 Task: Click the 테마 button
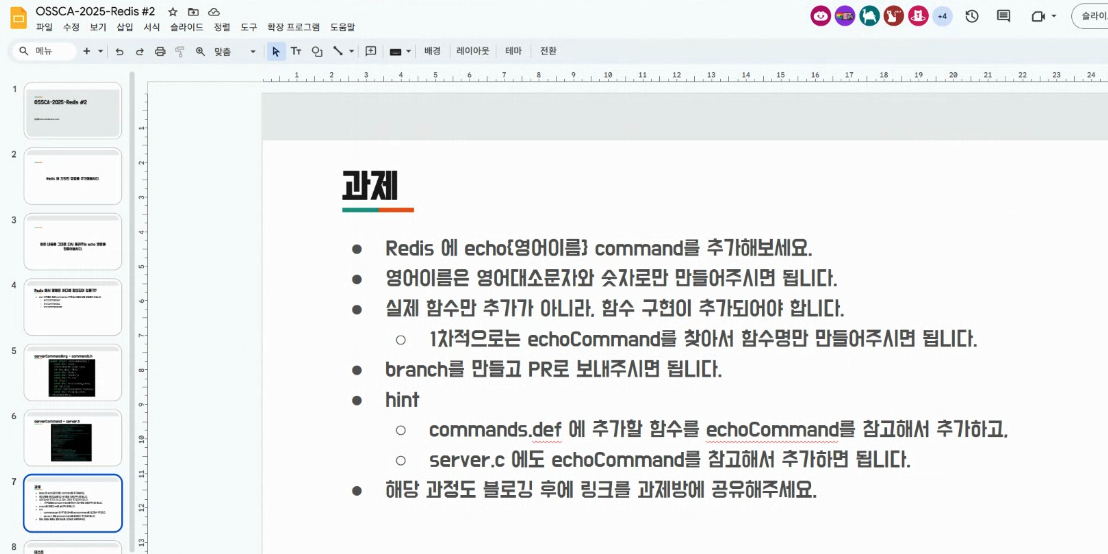coord(513,51)
